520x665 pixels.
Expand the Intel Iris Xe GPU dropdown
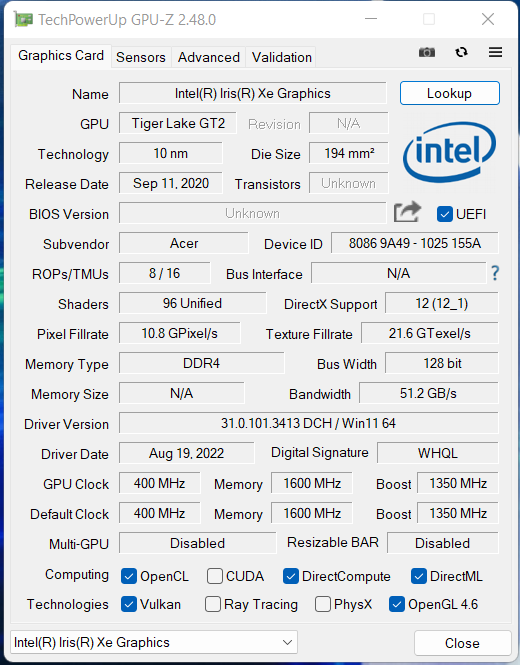(154, 642)
